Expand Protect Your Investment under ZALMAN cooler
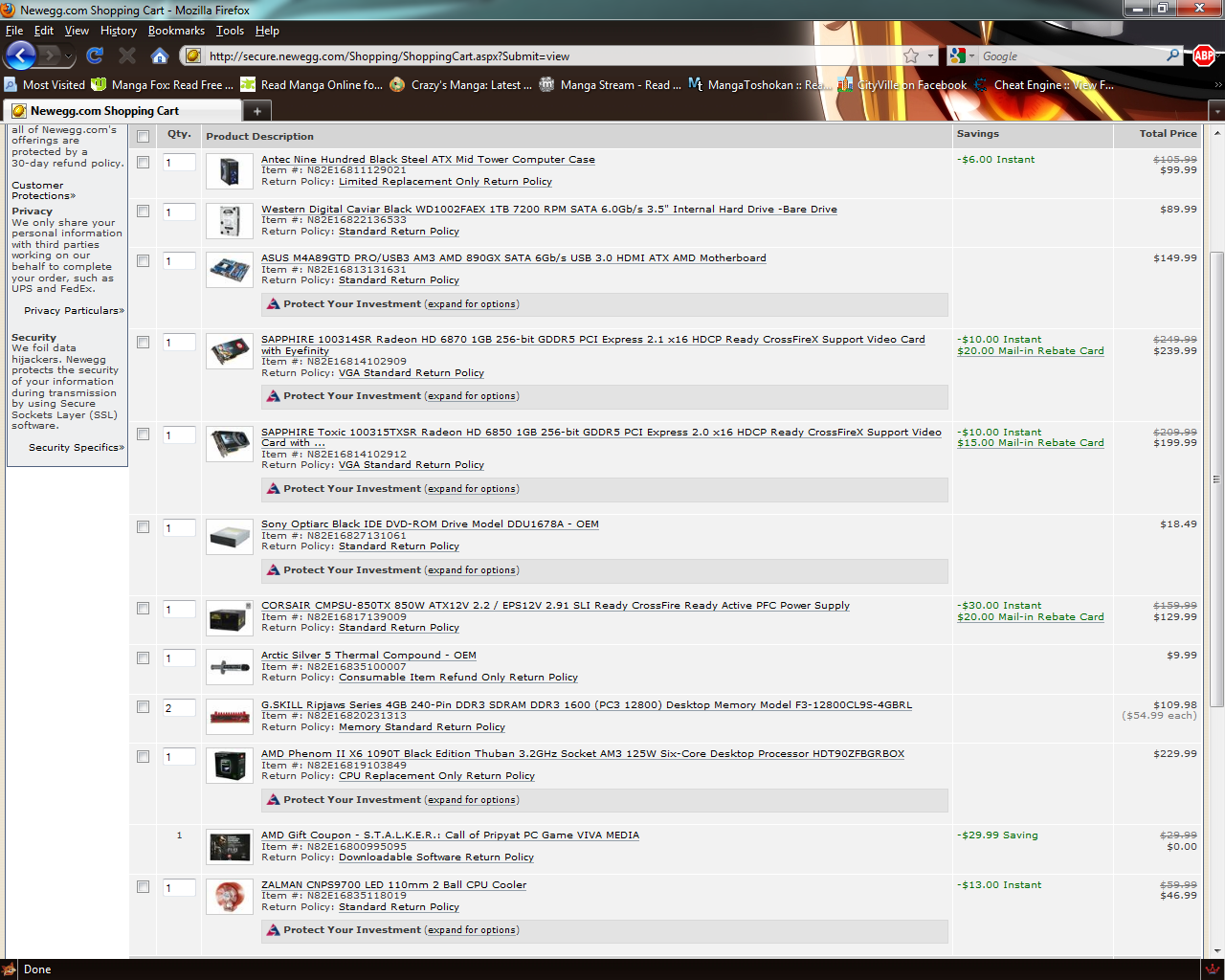The width and height of the screenshot is (1225, 980). tap(473, 930)
